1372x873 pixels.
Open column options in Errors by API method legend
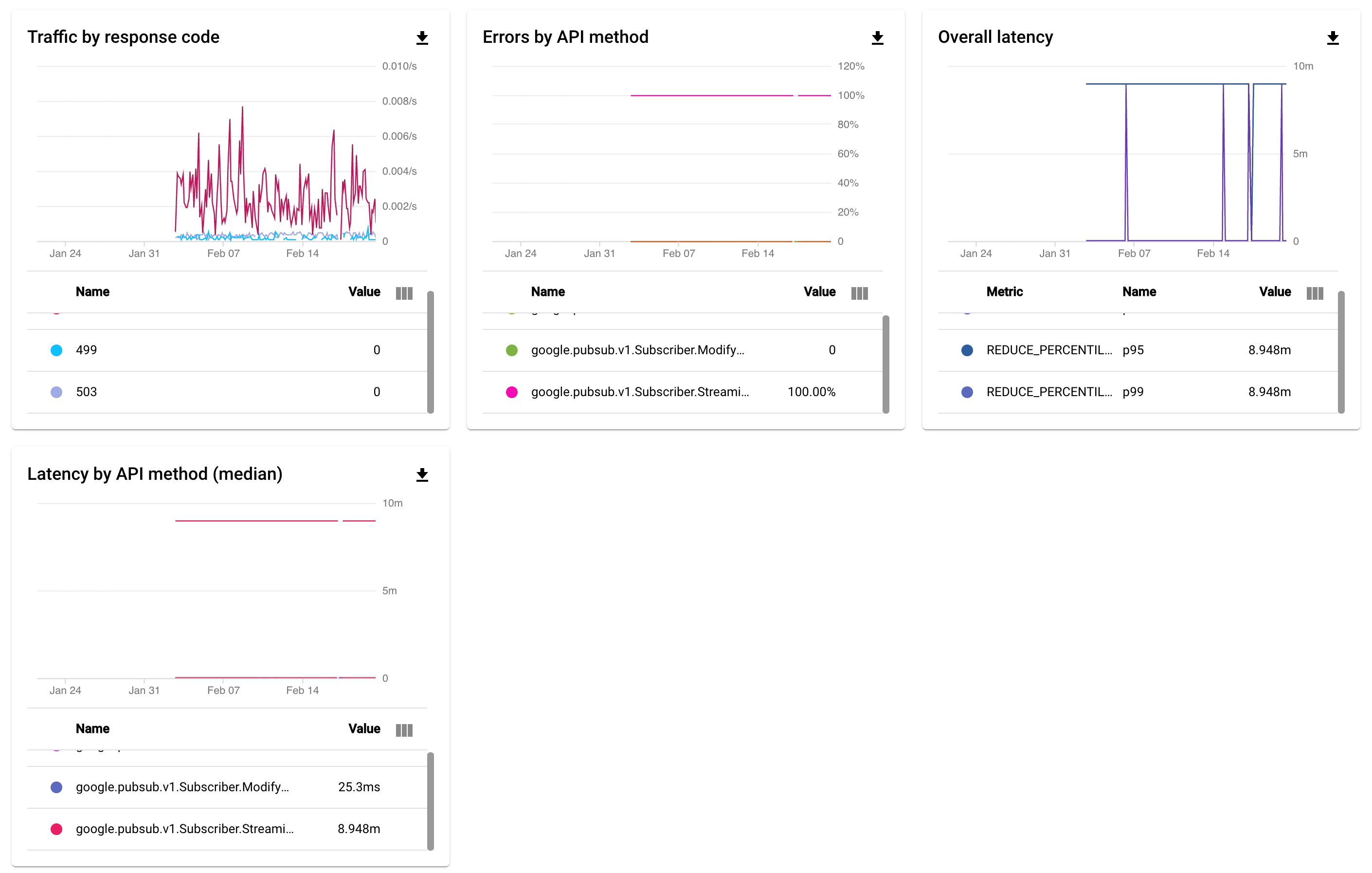click(859, 293)
